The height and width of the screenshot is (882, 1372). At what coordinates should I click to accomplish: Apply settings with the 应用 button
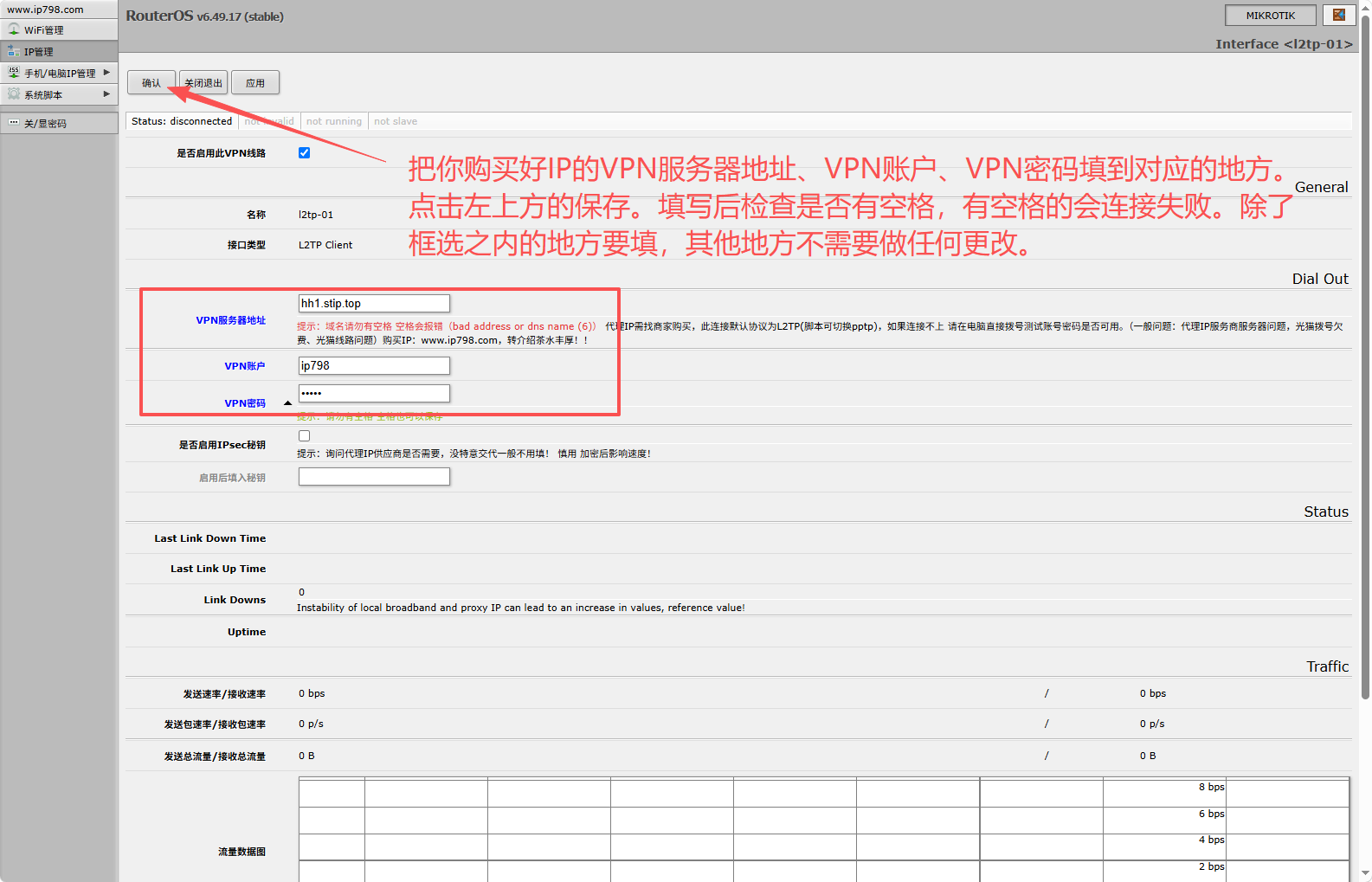click(255, 83)
